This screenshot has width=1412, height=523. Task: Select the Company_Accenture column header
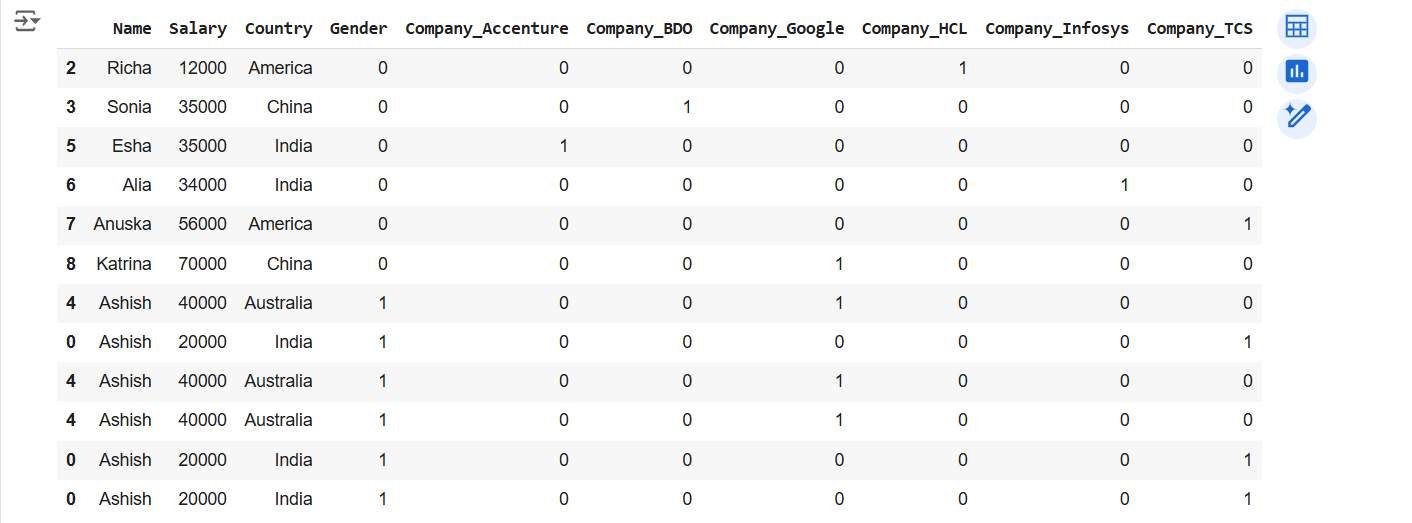(486, 29)
